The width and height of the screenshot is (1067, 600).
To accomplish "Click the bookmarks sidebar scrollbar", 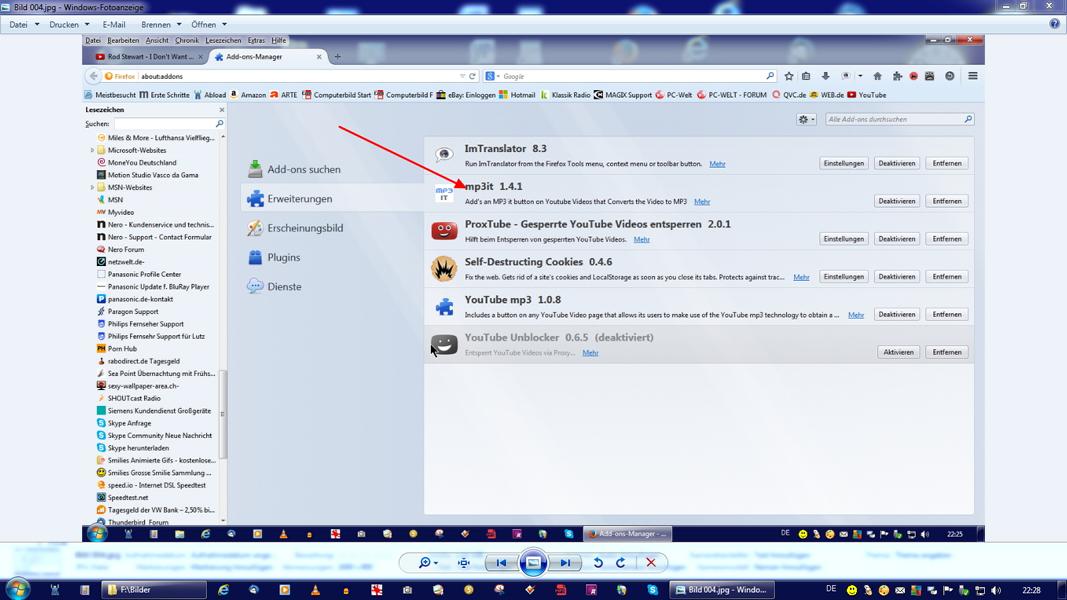I will coord(223,414).
